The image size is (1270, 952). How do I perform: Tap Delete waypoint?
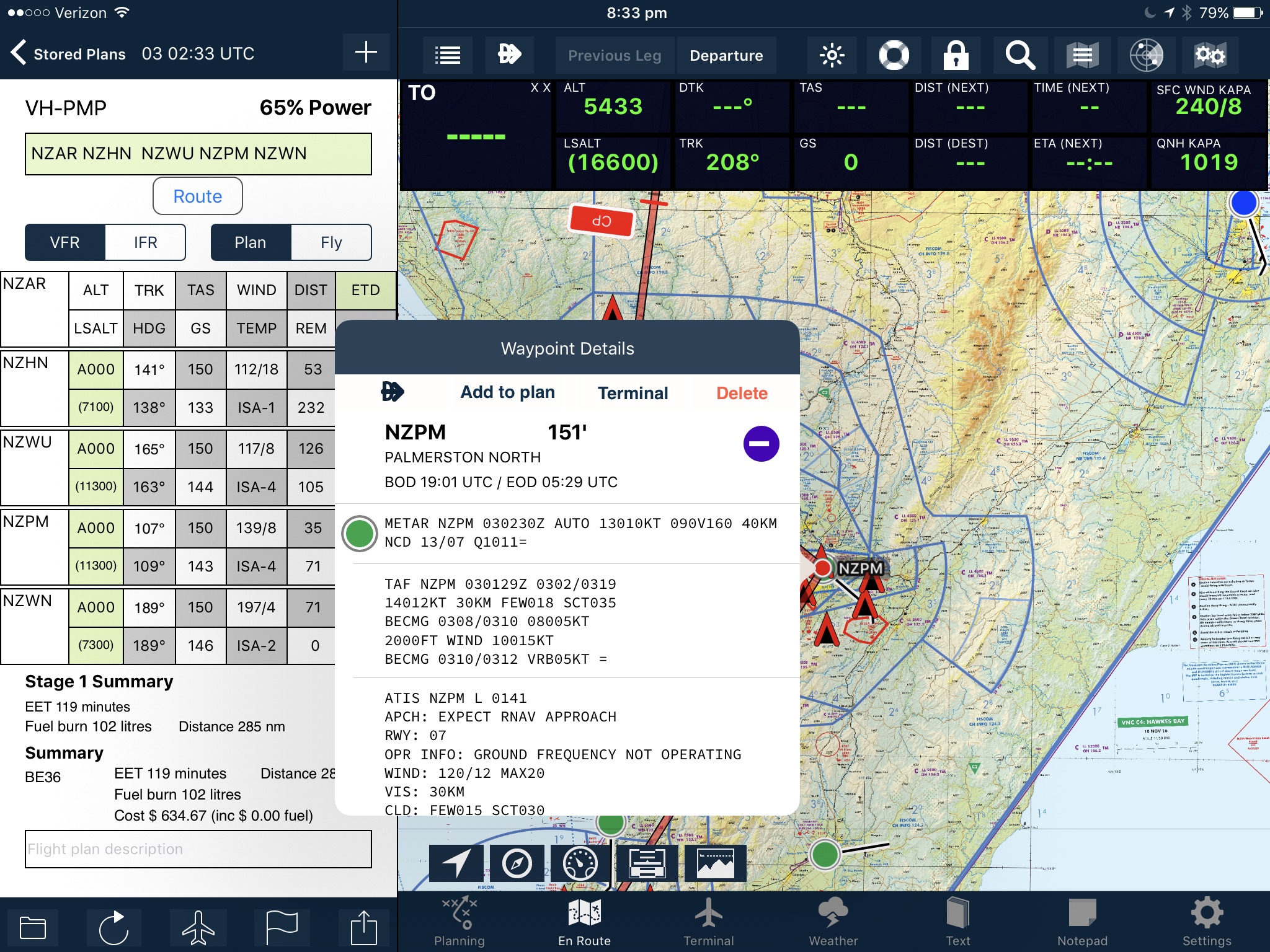742,393
